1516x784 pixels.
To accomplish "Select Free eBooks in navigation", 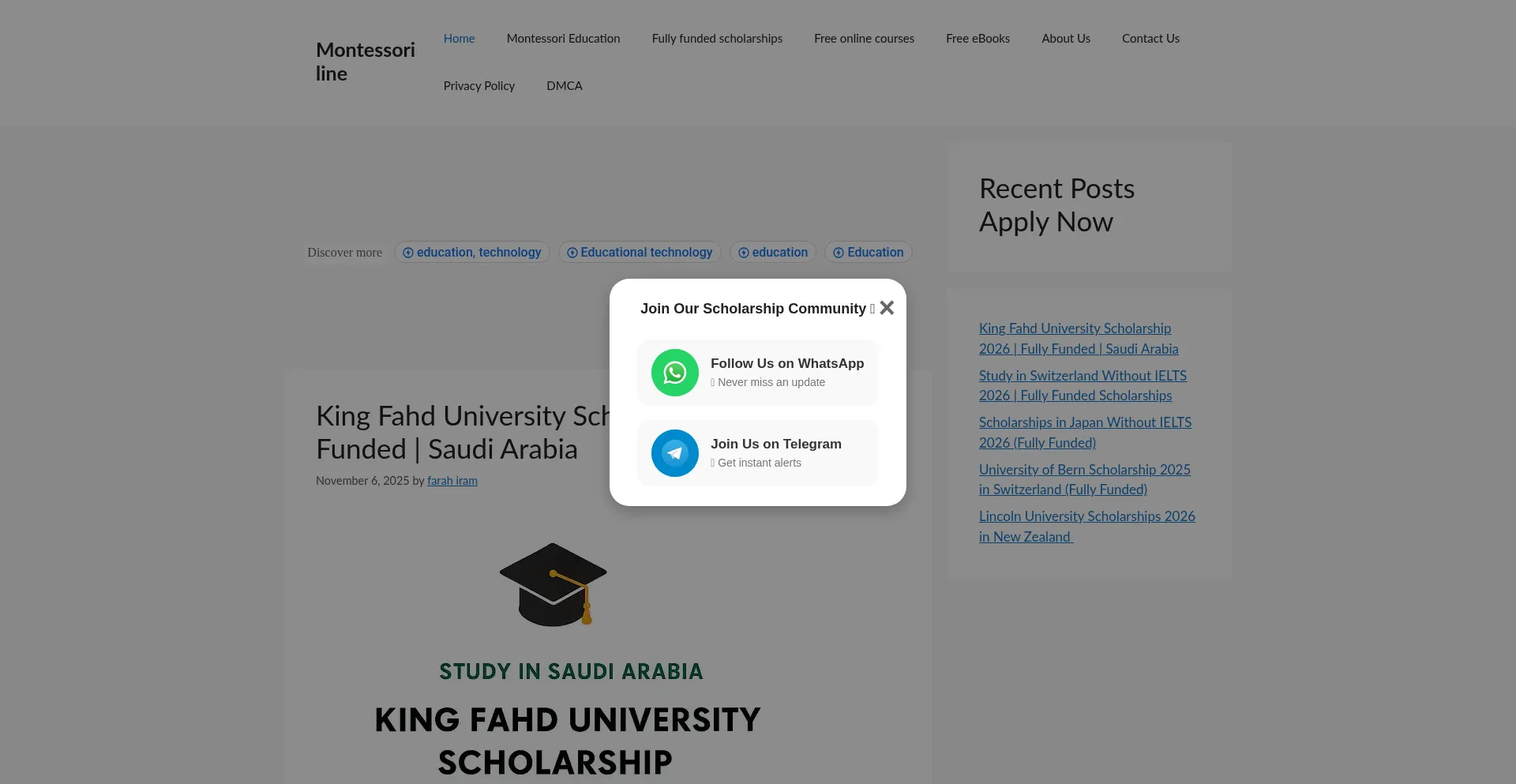I will (x=978, y=39).
